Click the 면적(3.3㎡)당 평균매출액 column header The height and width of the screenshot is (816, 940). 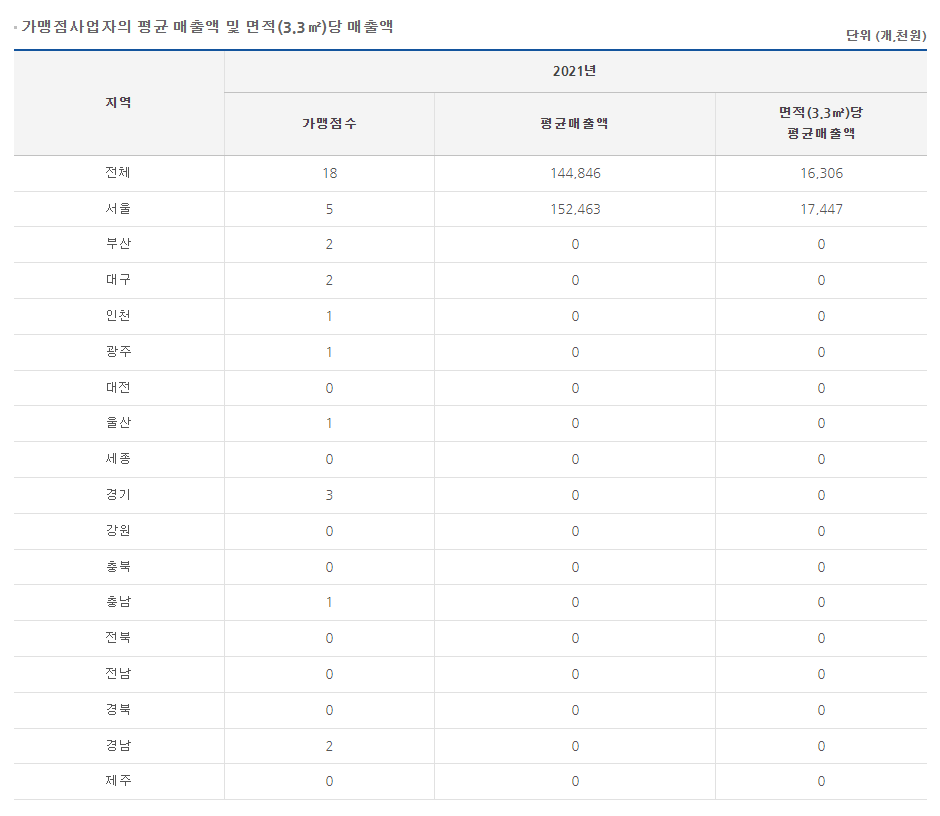point(820,123)
